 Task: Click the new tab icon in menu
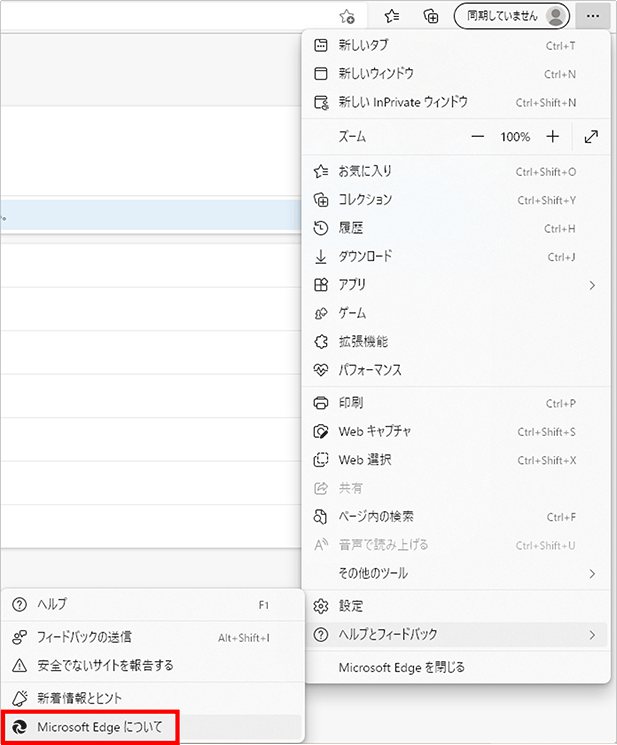pos(321,45)
